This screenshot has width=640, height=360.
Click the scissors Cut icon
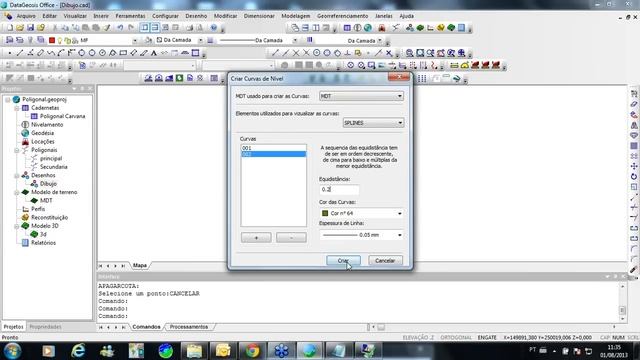click(x=55, y=28)
